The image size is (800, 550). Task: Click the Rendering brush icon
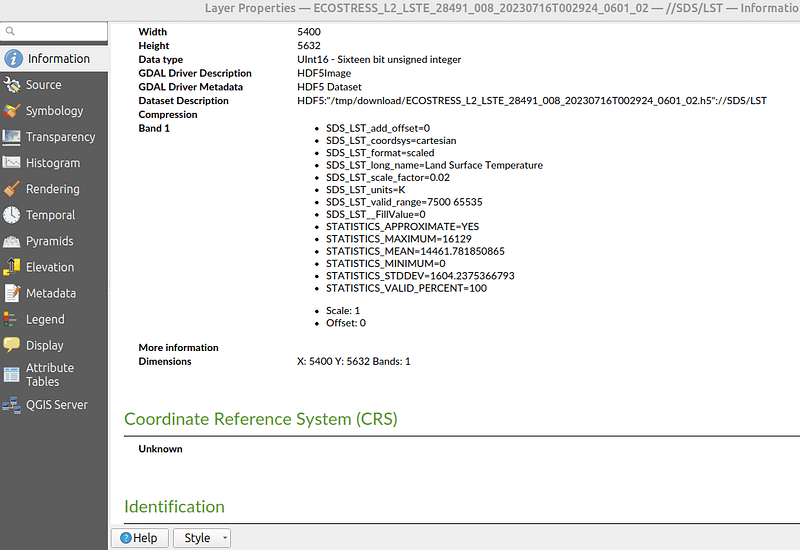point(11,189)
